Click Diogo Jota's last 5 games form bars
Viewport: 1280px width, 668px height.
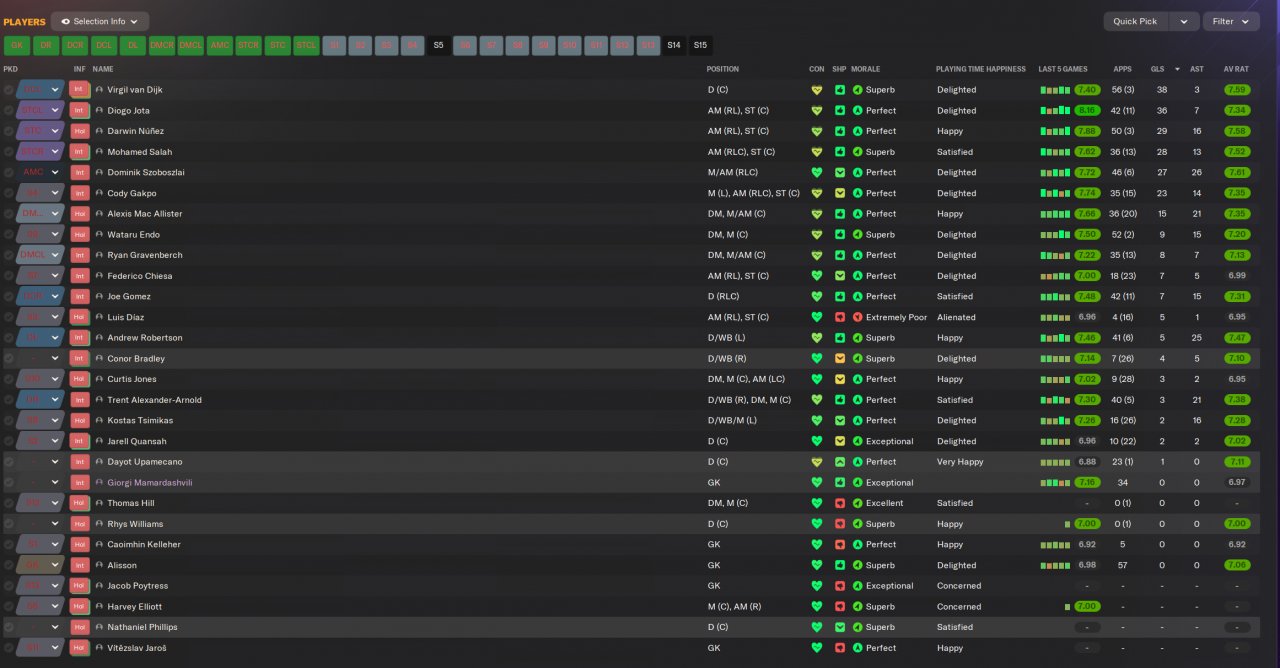click(x=1055, y=111)
